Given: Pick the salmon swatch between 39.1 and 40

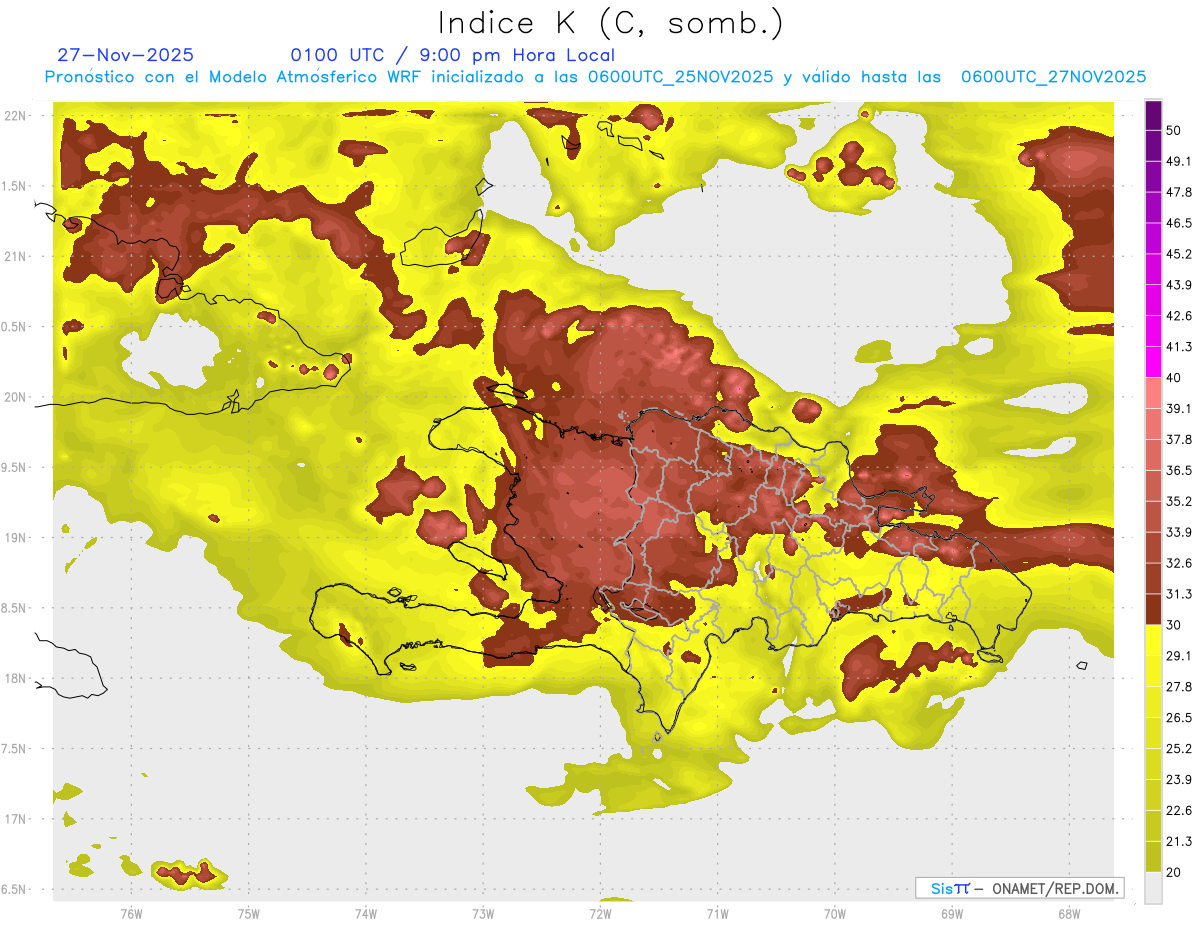Looking at the screenshot, I should pos(1153,393).
